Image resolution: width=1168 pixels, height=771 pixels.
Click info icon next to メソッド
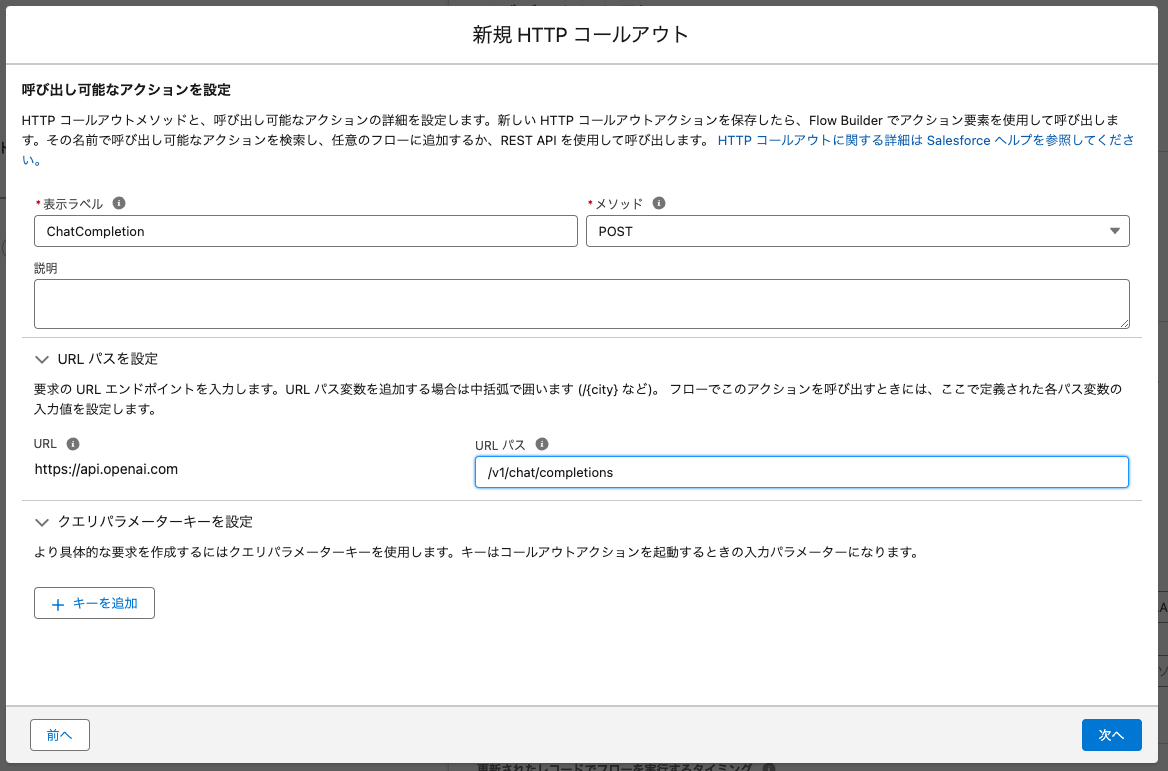pos(658,203)
